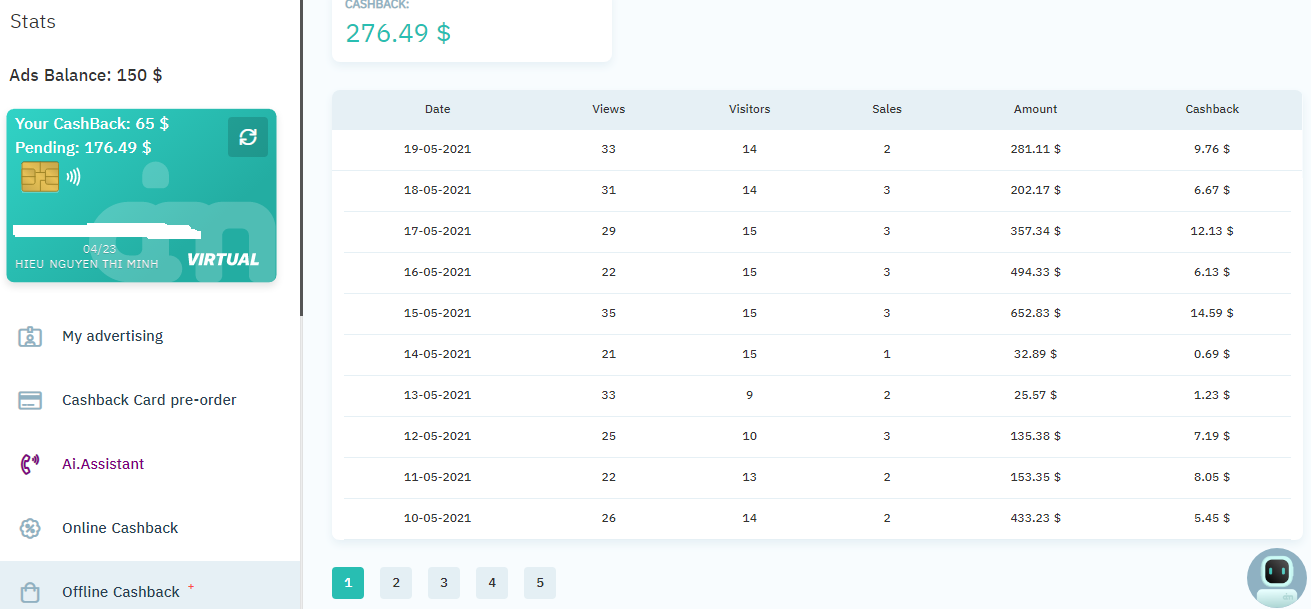This screenshot has height=609, width=1311.
Task: Click date cell 19-05-2021
Action: click(x=437, y=149)
